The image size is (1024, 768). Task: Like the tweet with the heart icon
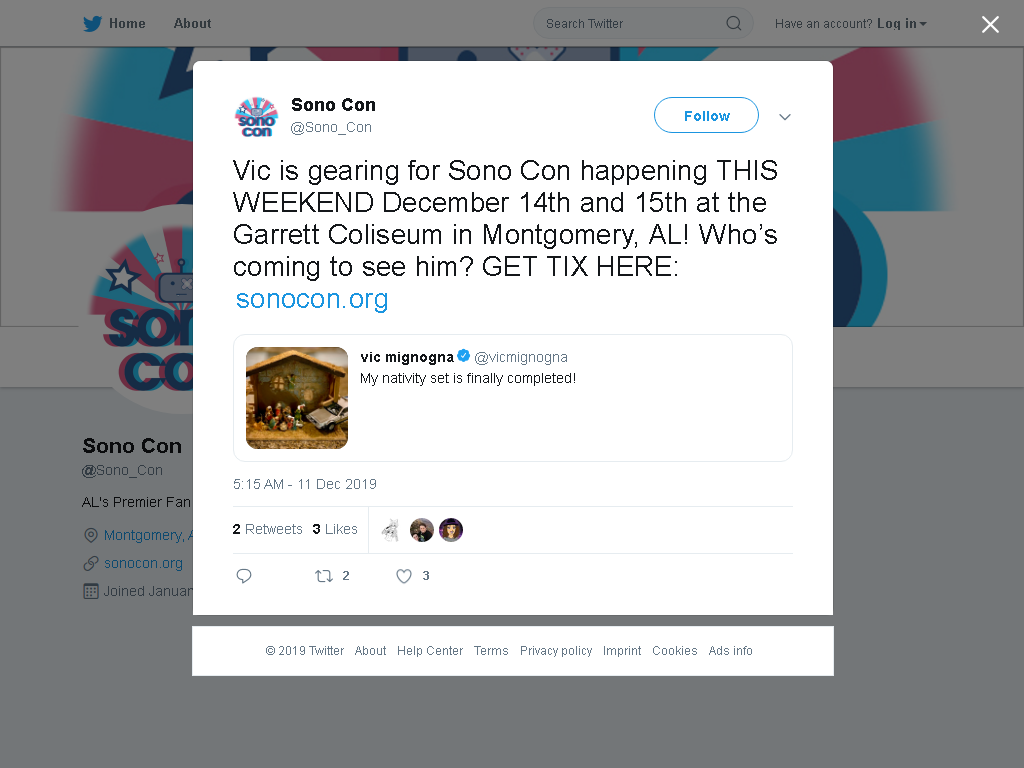pos(404,575)
